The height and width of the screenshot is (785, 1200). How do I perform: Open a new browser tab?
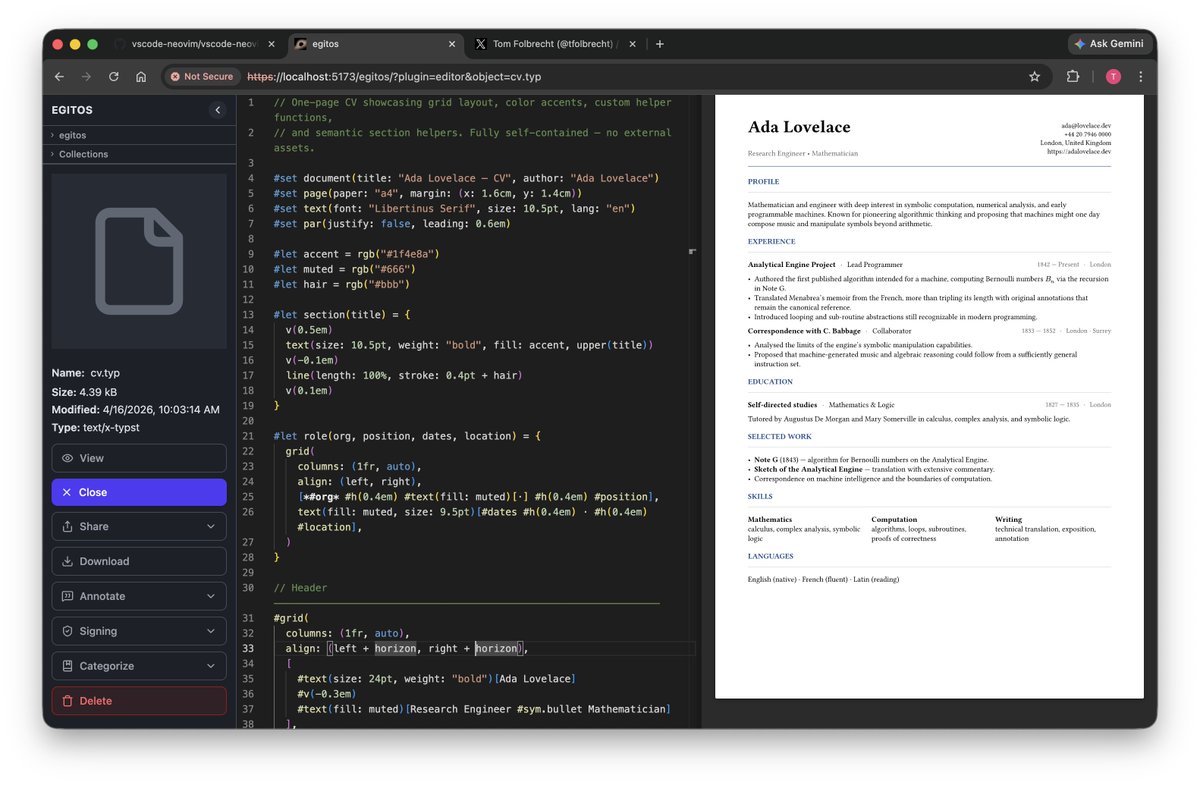[x=660, y=44]
